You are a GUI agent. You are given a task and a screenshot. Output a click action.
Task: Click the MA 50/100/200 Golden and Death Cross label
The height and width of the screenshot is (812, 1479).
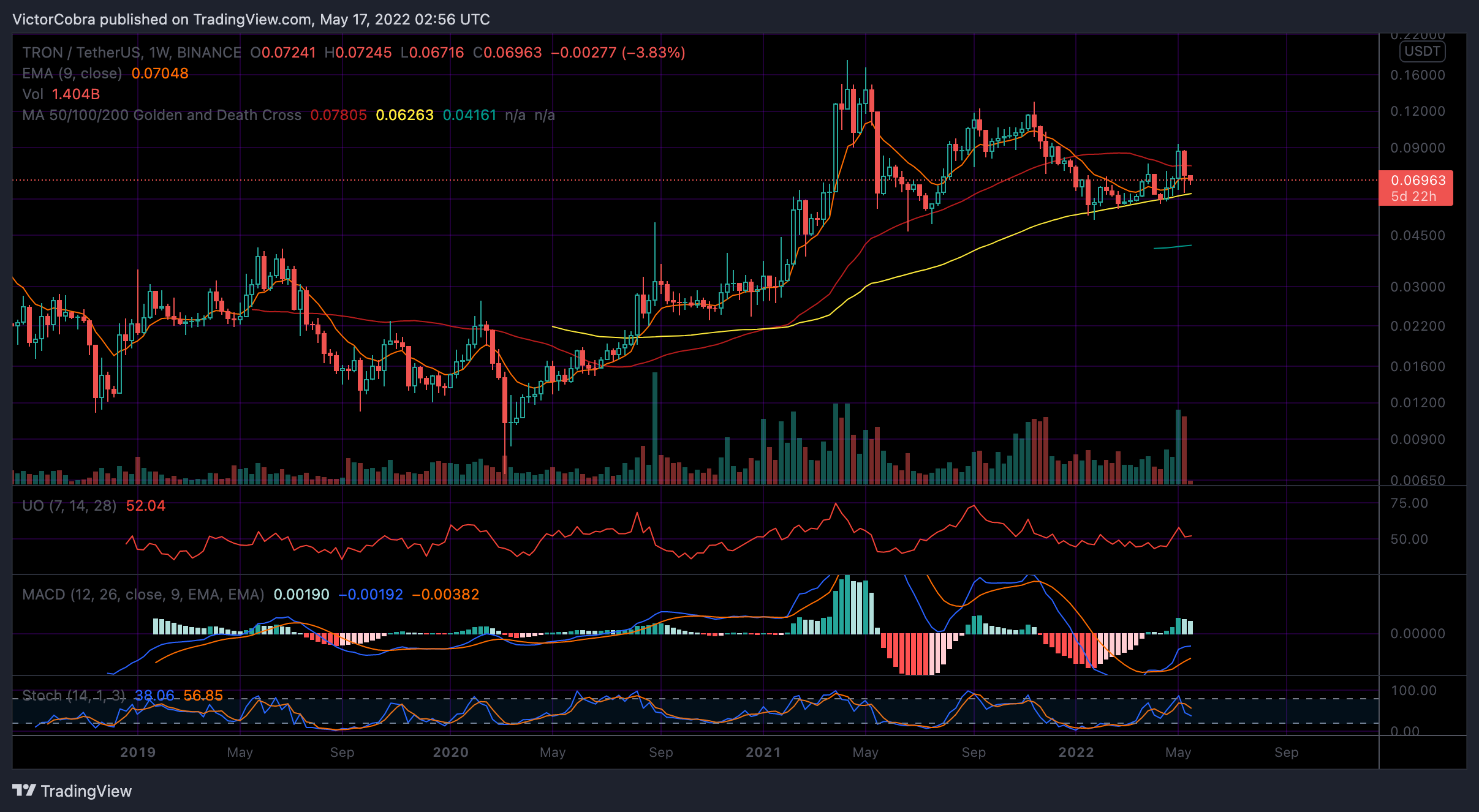162,115
